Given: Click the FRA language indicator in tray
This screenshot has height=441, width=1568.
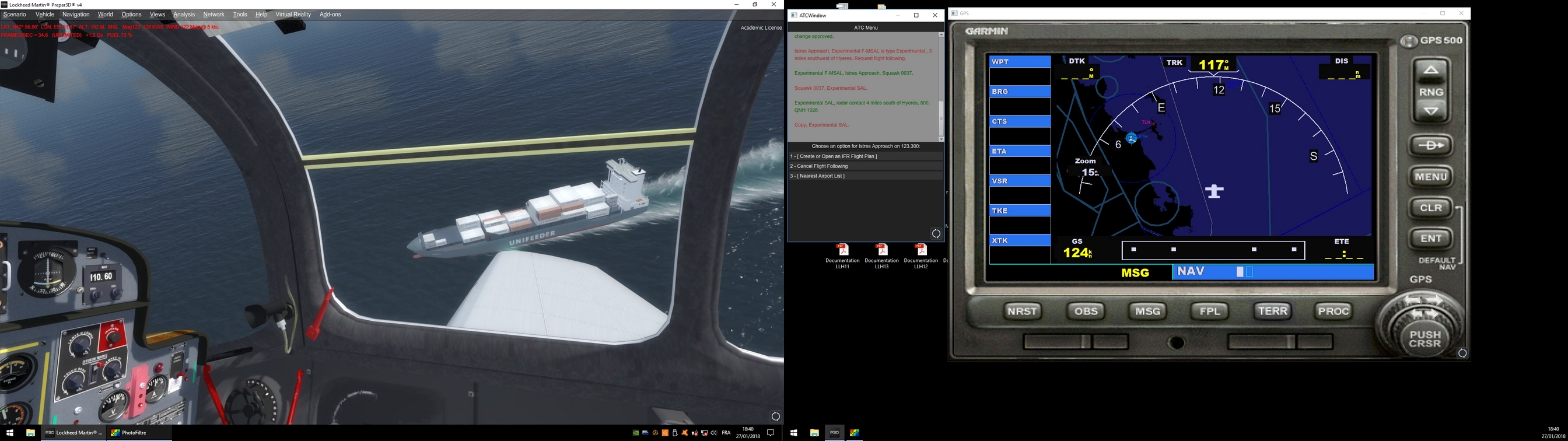Looking at the screenshot, I should click(x=726, y=433).
